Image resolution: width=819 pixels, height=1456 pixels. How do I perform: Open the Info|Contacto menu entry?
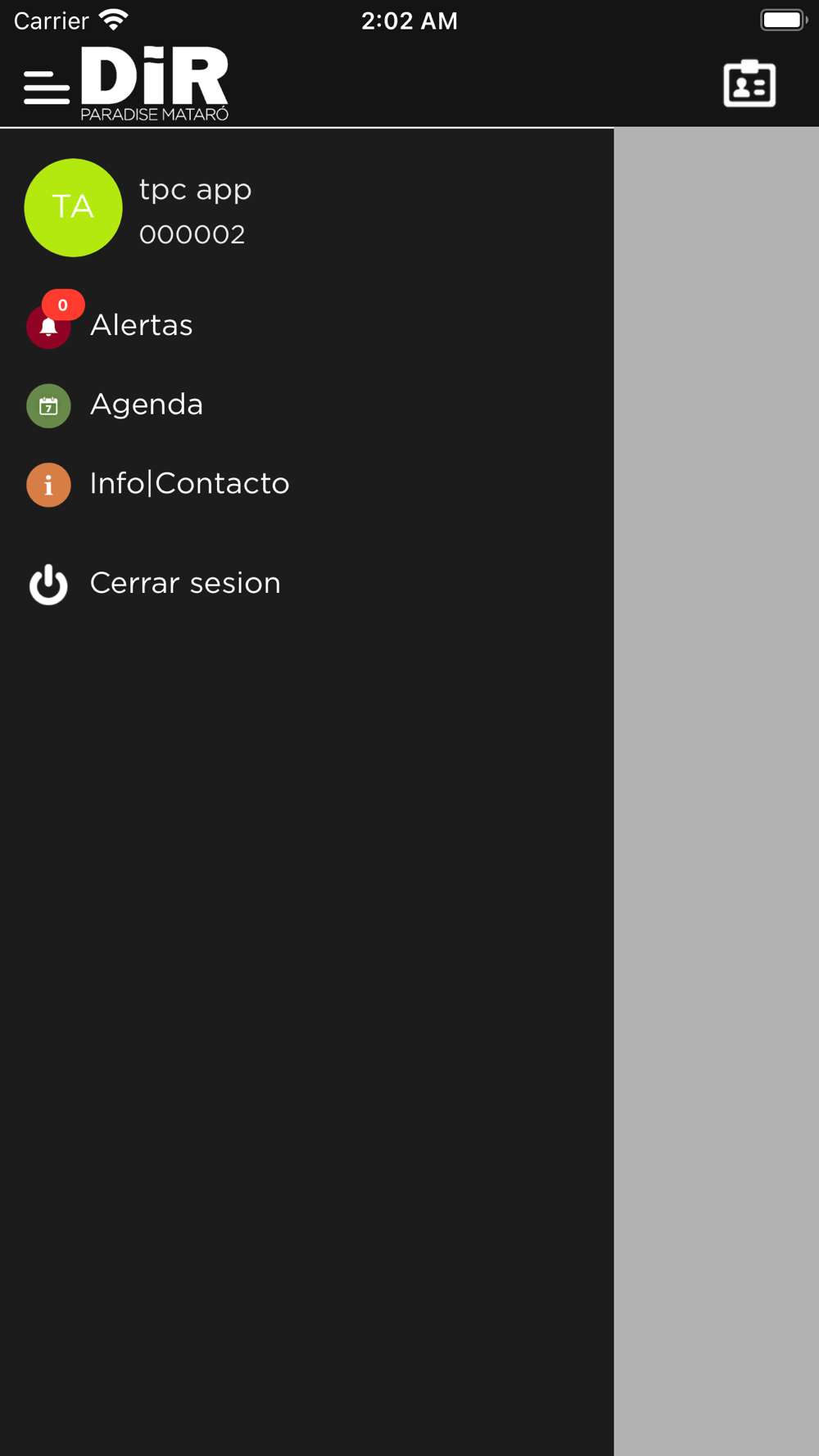189,484
